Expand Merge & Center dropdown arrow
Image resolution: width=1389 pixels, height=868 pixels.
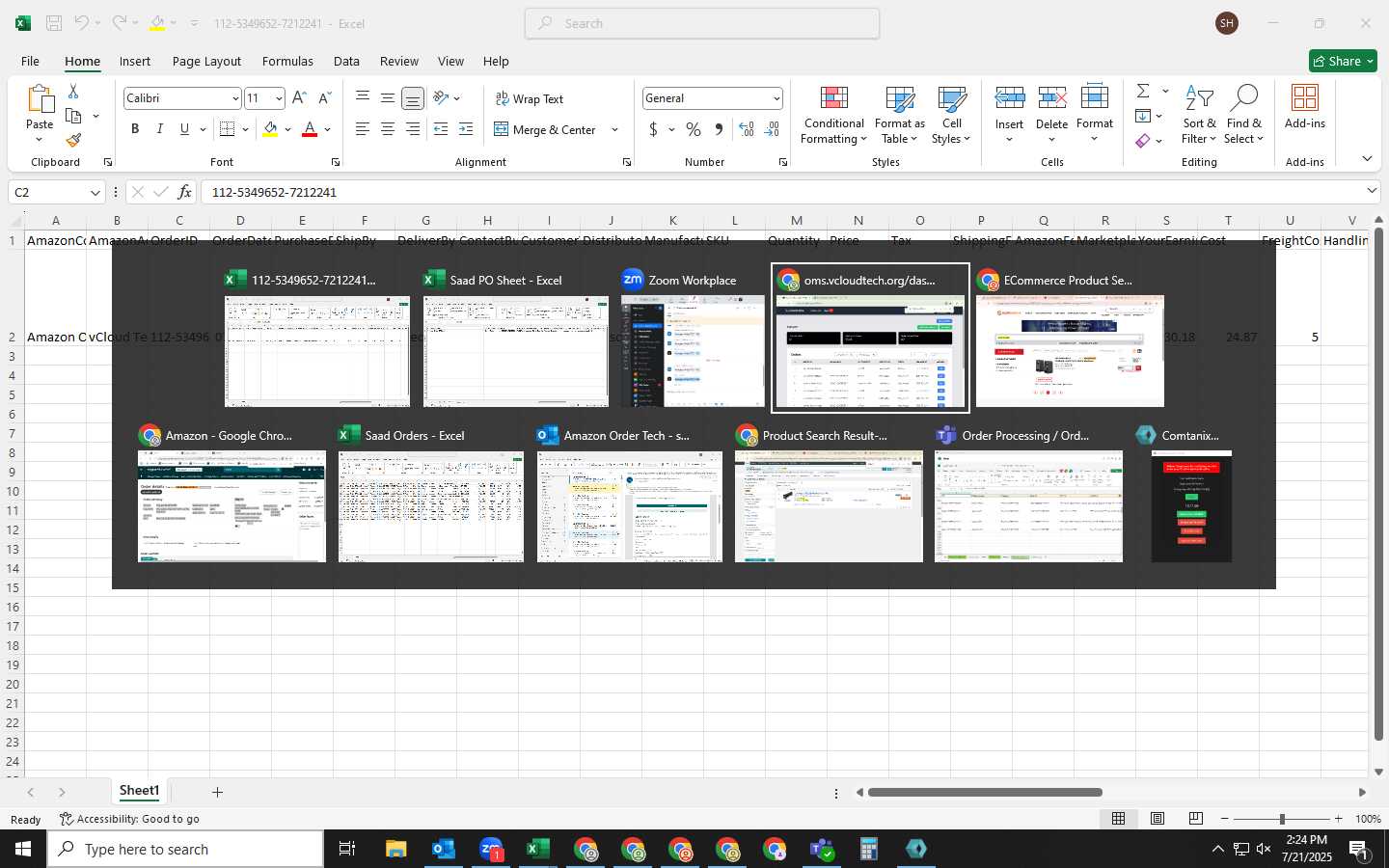[614, 129]
